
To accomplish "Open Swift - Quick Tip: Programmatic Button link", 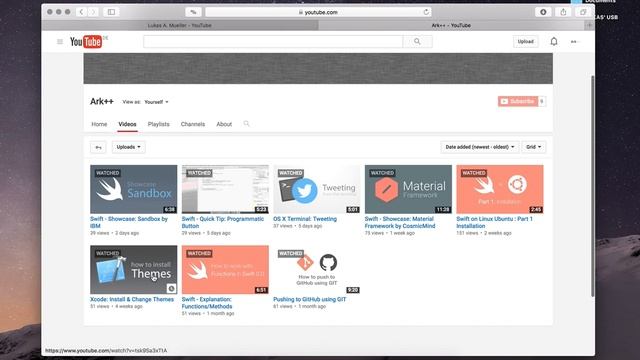I will click(223, 222).
